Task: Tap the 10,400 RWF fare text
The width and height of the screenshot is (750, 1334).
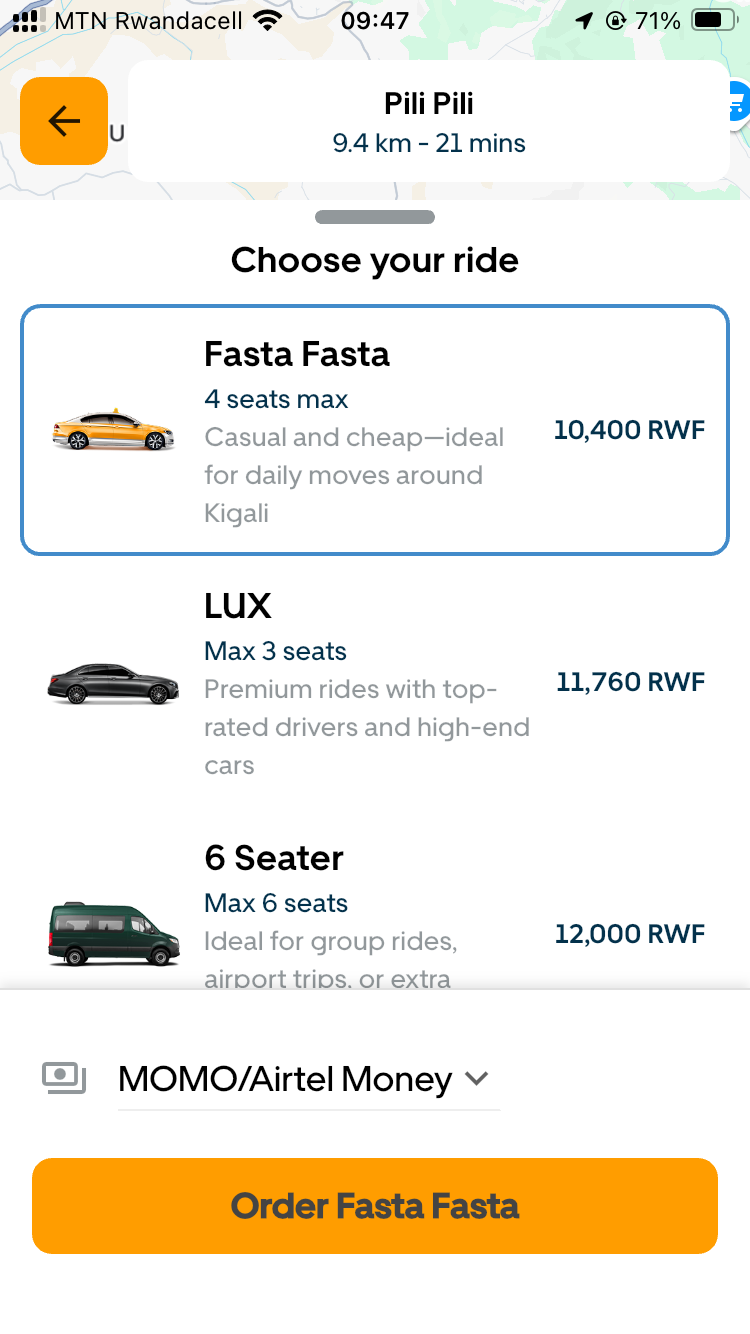Action: pos(629,430)
